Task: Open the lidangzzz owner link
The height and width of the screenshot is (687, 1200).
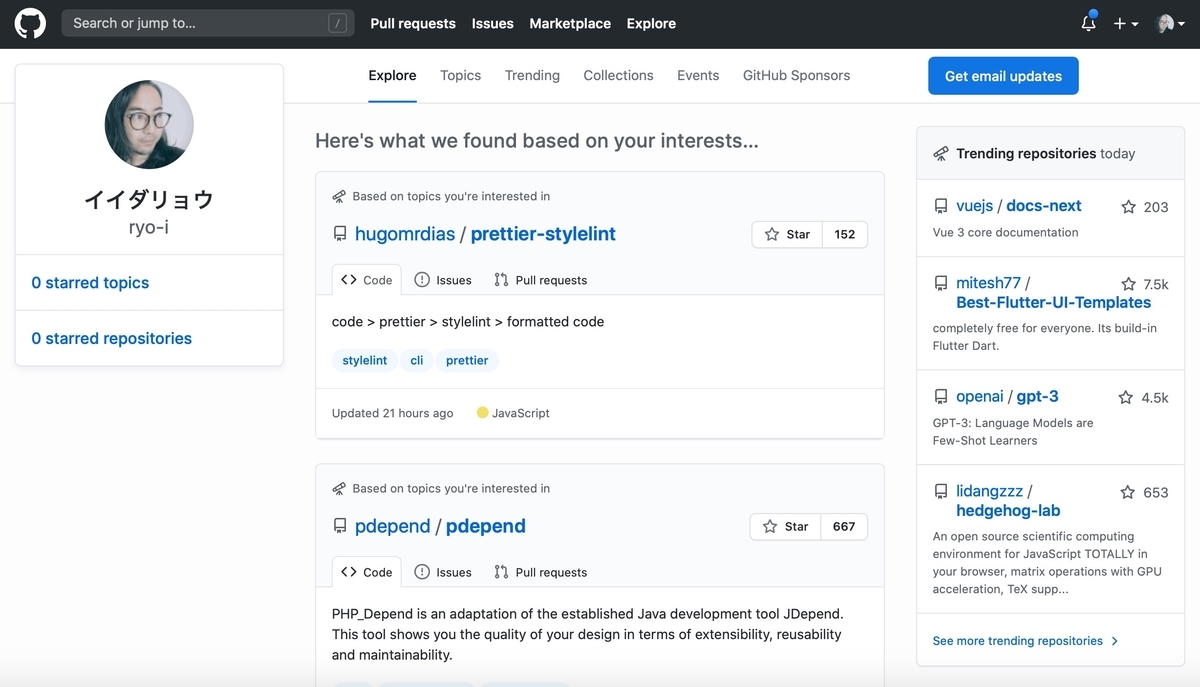Action: (x=990, y=491)
